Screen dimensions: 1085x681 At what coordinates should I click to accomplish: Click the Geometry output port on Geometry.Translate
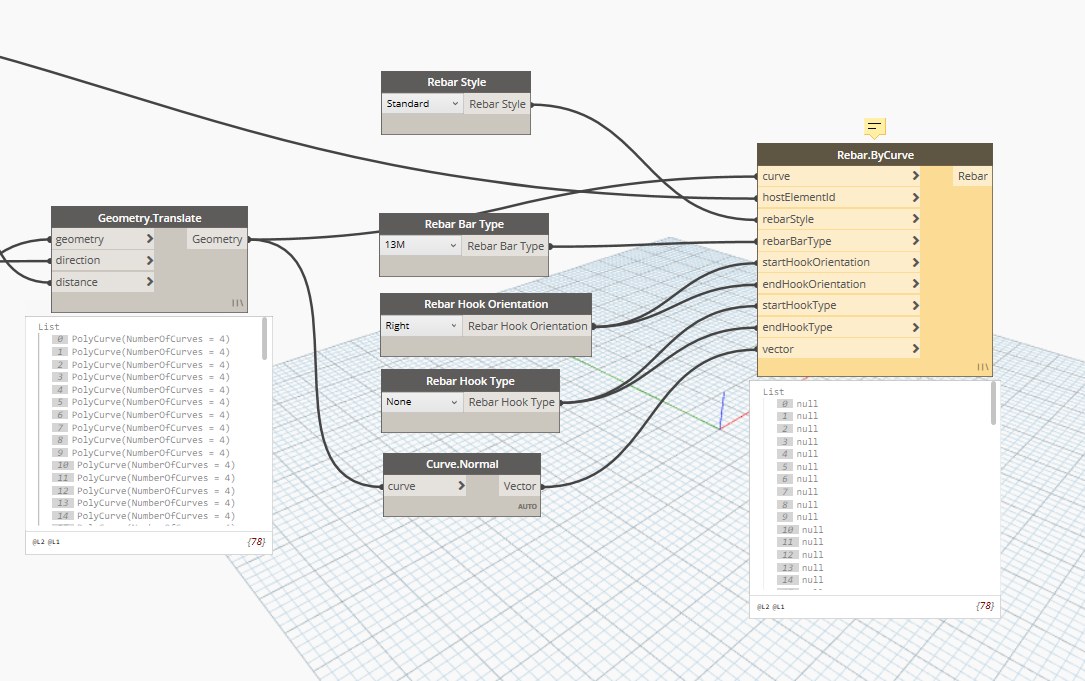pos(217,239)
